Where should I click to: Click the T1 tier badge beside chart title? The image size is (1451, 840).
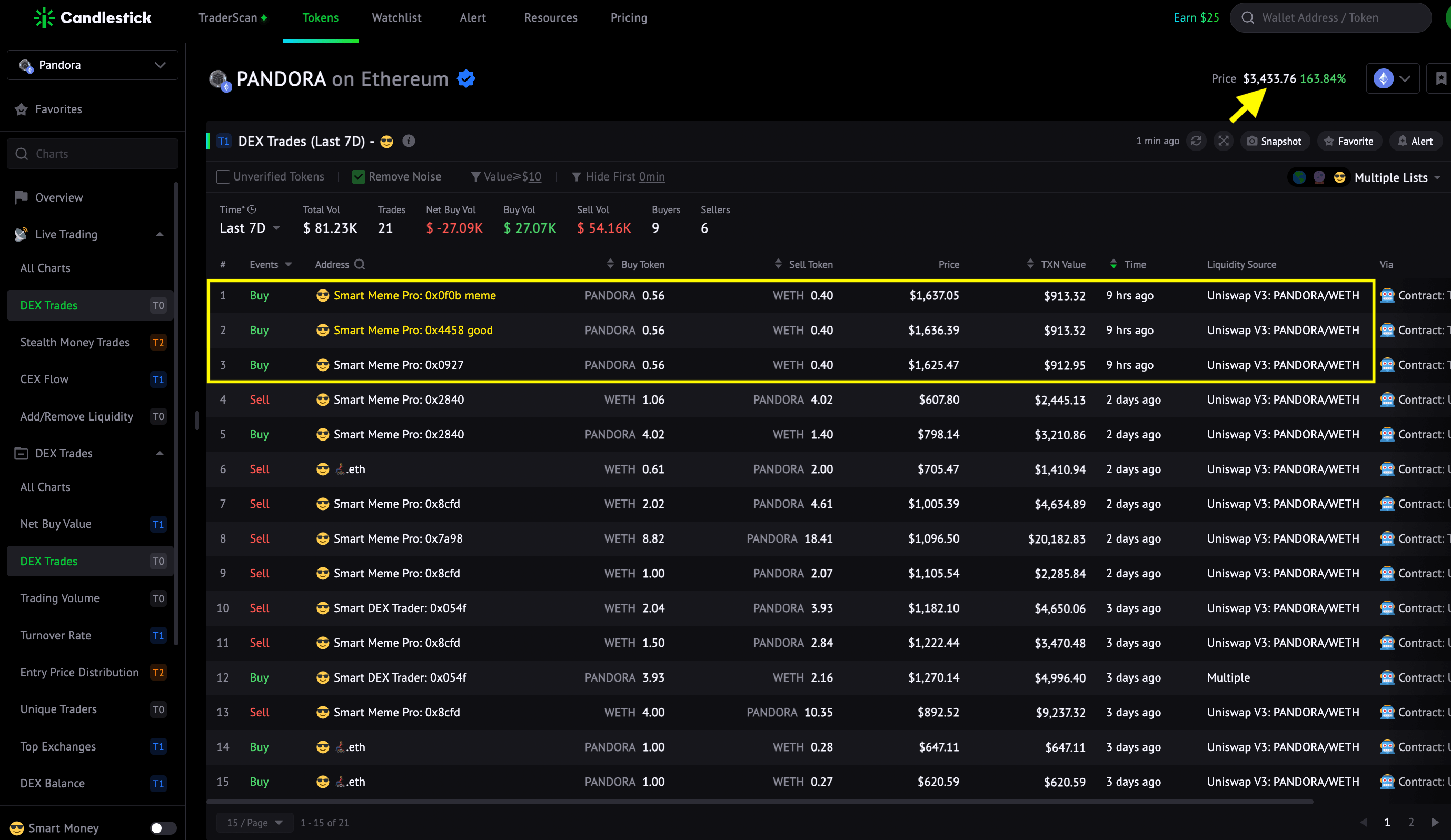pos(223,141)
